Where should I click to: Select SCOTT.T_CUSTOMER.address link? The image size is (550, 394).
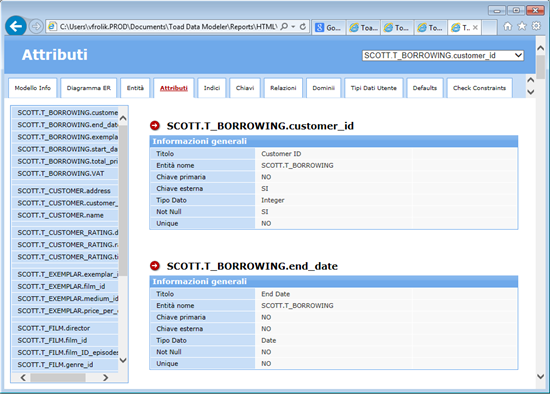(65, 191)
